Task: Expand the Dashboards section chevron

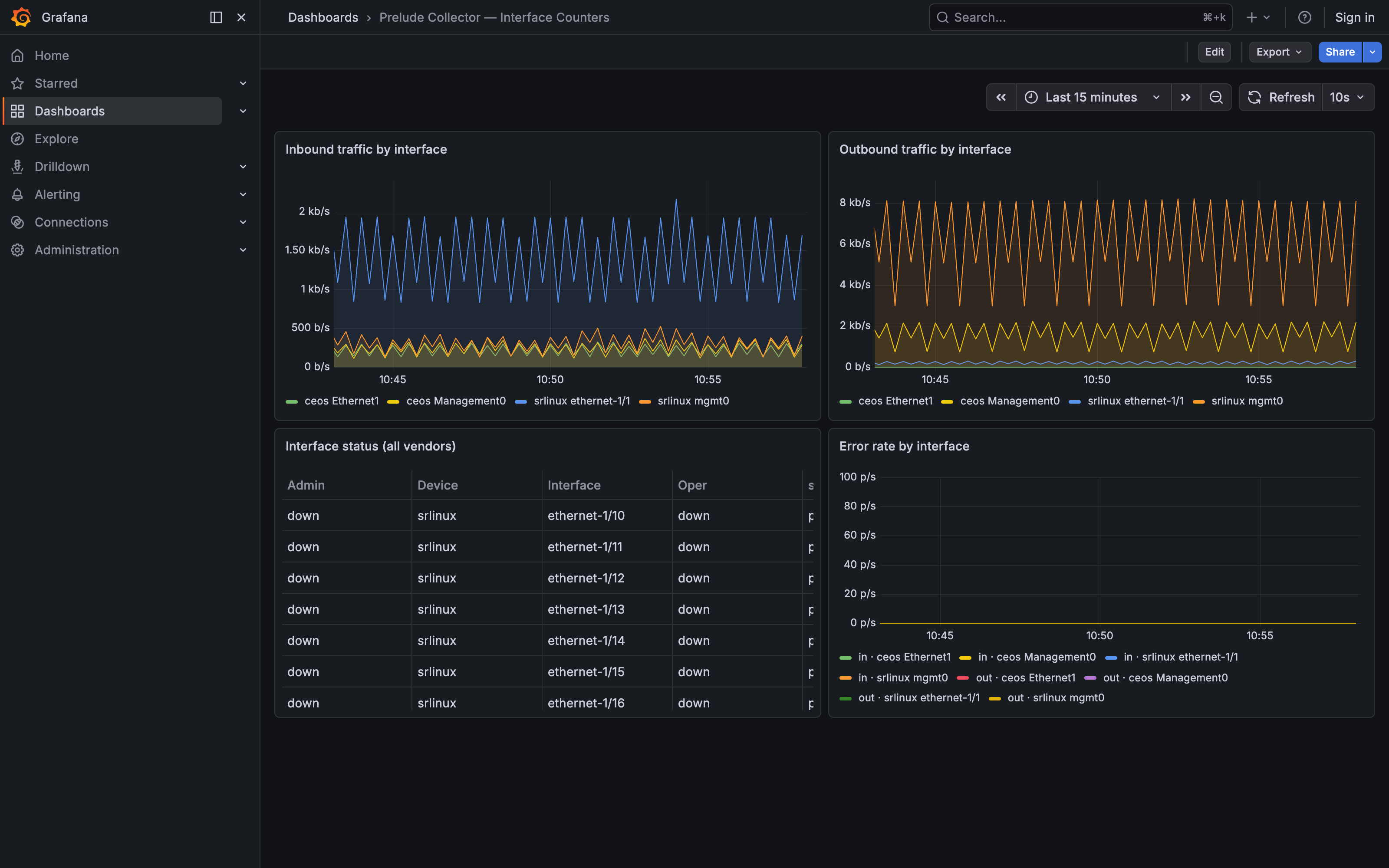Action: click(243, 111)
